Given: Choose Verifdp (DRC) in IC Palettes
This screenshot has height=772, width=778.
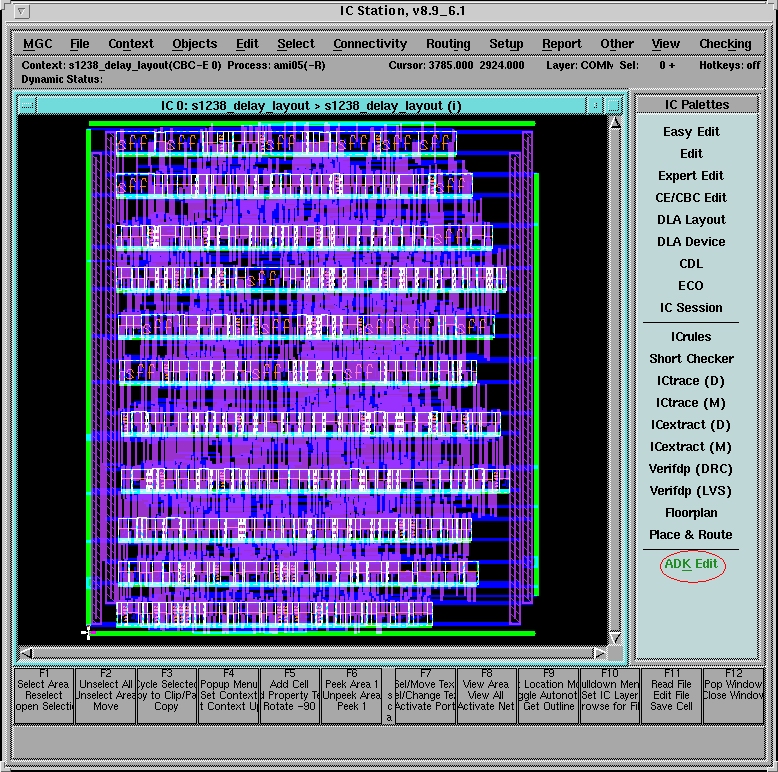Looking at the screenshot, I should (x=690, y=469).
